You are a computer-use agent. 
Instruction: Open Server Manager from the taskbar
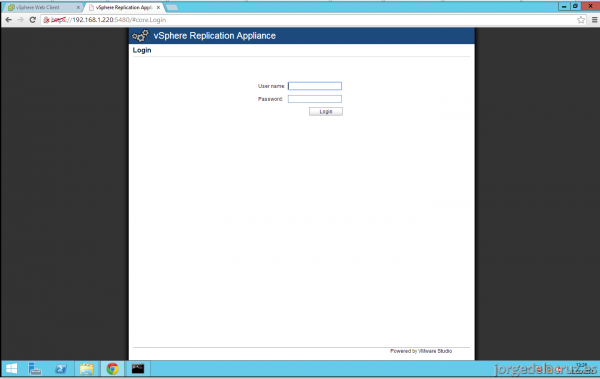click(35, 369)
